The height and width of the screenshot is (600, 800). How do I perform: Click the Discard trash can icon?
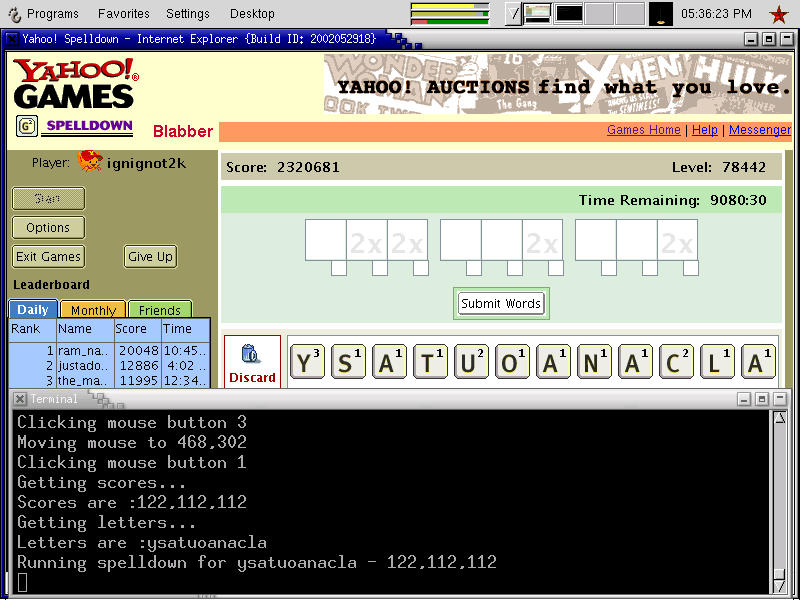(x=251, y=354)
